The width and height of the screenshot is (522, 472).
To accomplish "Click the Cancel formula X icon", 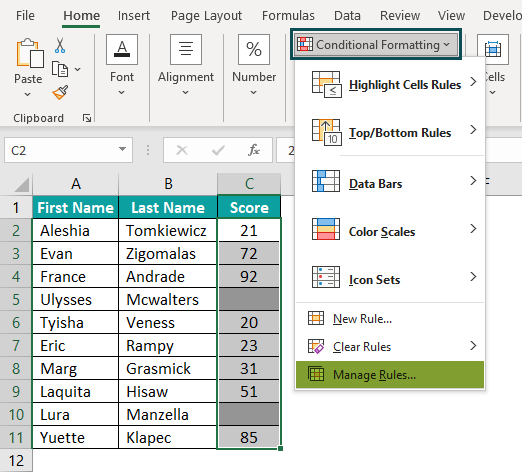I will click(x=182, y=150).
